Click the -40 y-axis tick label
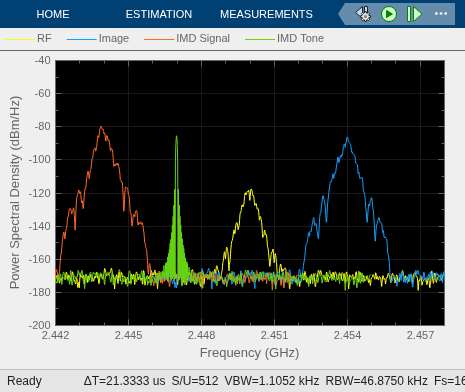This screenshot has height=392, width=465. pos(43,60)
